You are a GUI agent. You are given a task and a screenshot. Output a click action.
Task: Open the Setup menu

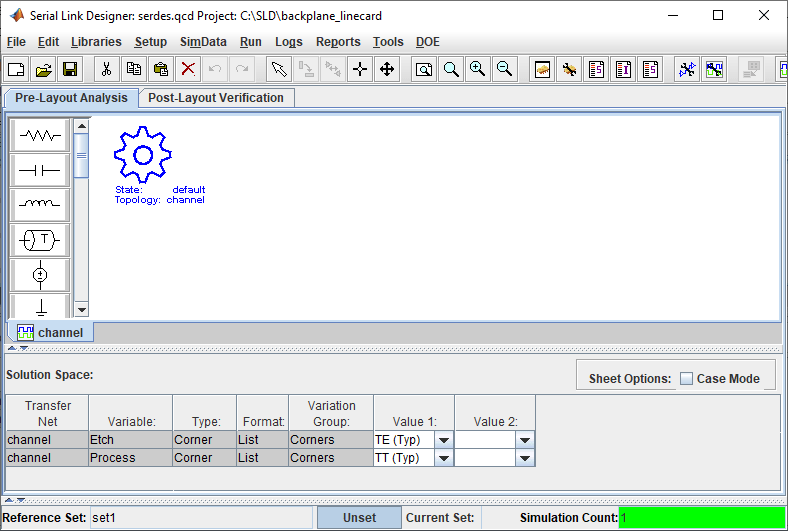click(151, 42)
